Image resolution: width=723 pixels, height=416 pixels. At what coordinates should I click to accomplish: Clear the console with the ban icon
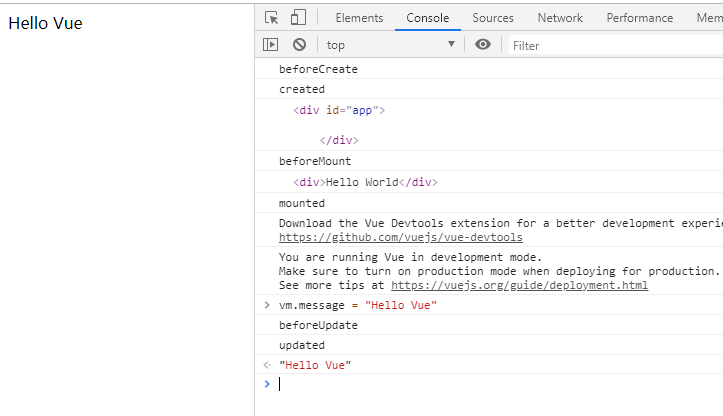click(299, 45)
